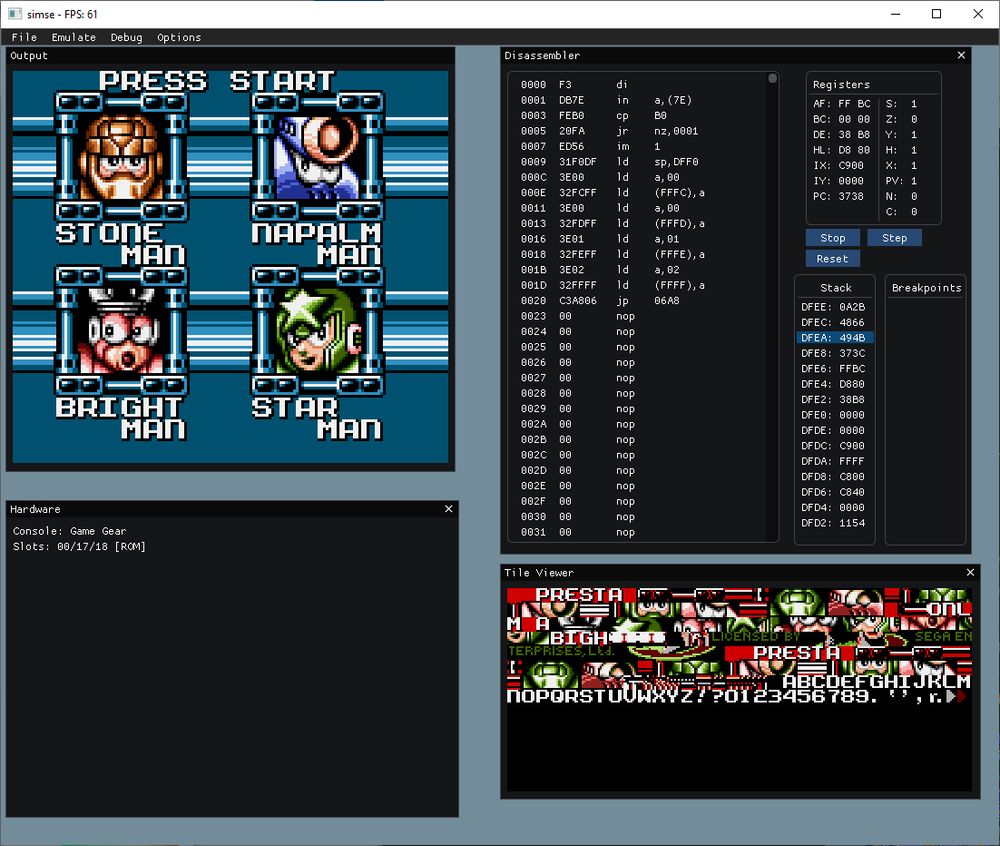This screenshot has width=1000, height=846.
Task: Click the disassembler scrollbar thumb
Action: (x=772, y=78)
